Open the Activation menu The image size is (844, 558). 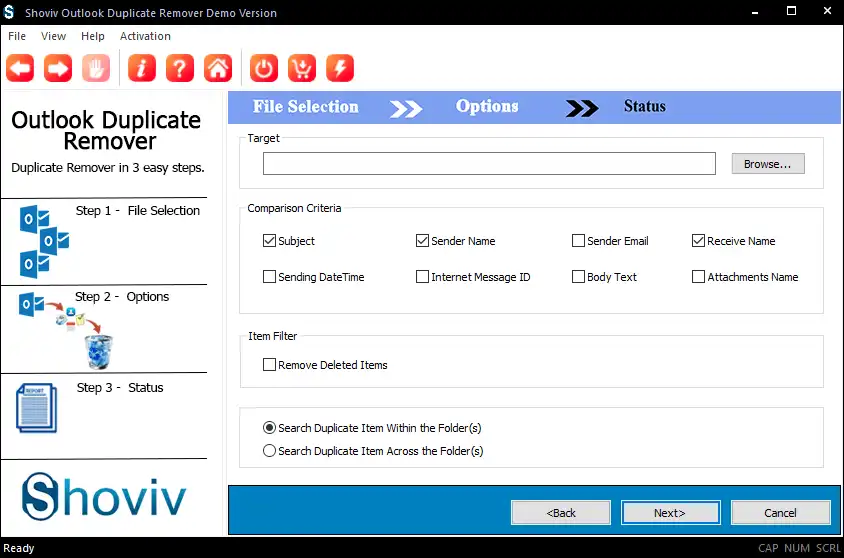pyautogui.click(x=145, y=36)
